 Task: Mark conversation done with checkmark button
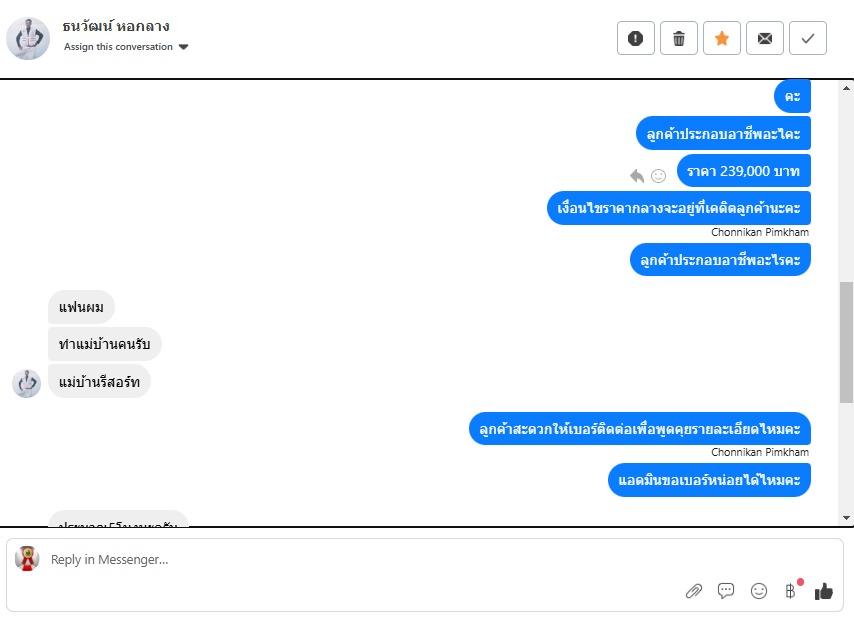pos(808,38)
